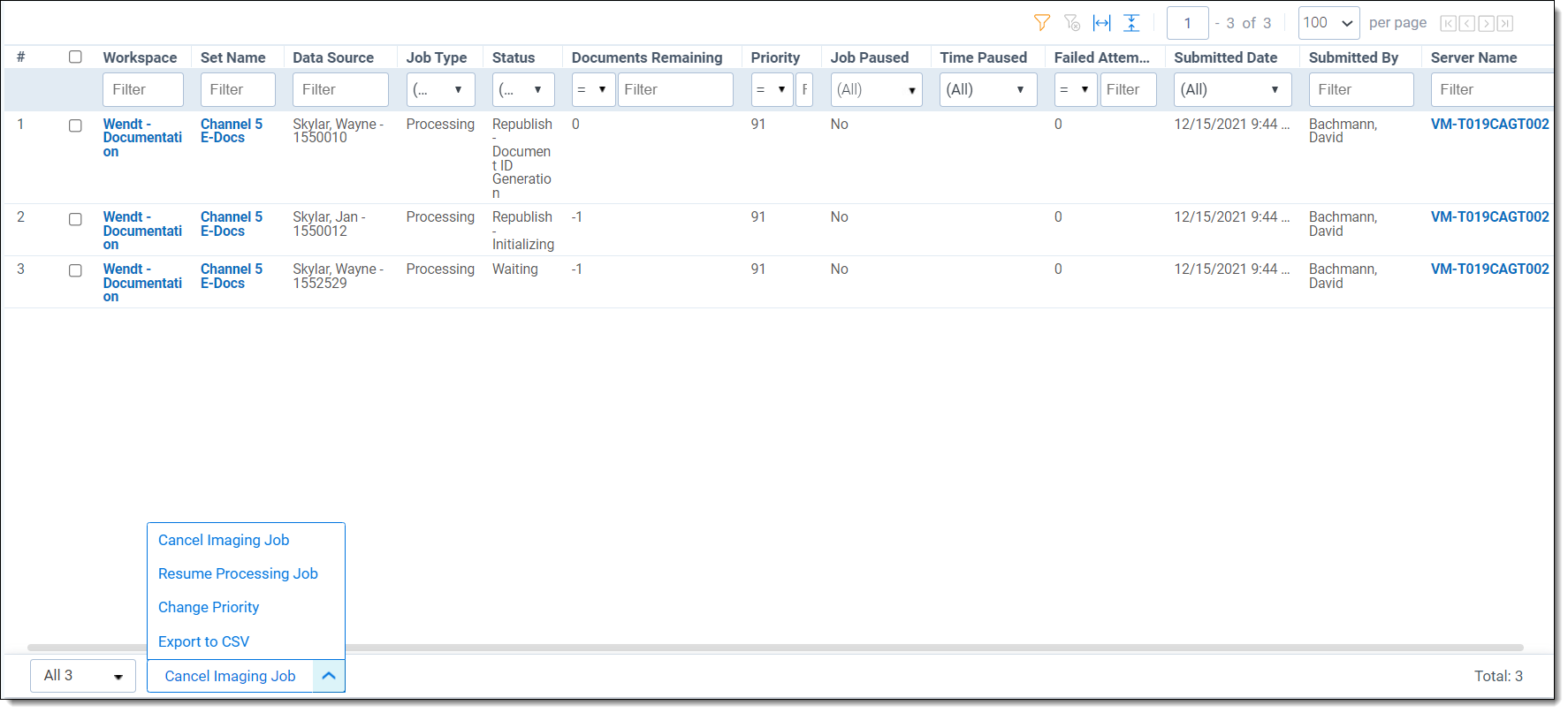Screen dimensions: 1568x713
Task: Click the Workspace filter input
Action: [143, 89]
